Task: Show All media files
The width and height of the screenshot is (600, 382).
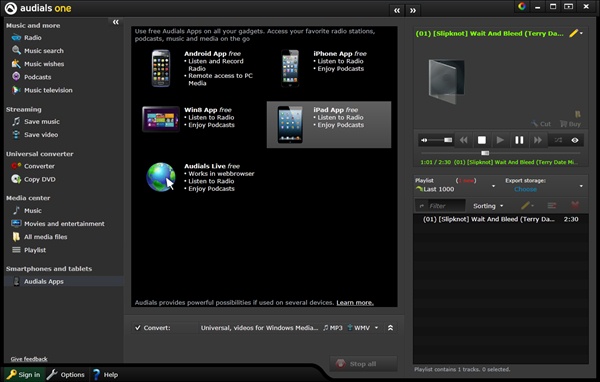Action: (x=39, y=237)
